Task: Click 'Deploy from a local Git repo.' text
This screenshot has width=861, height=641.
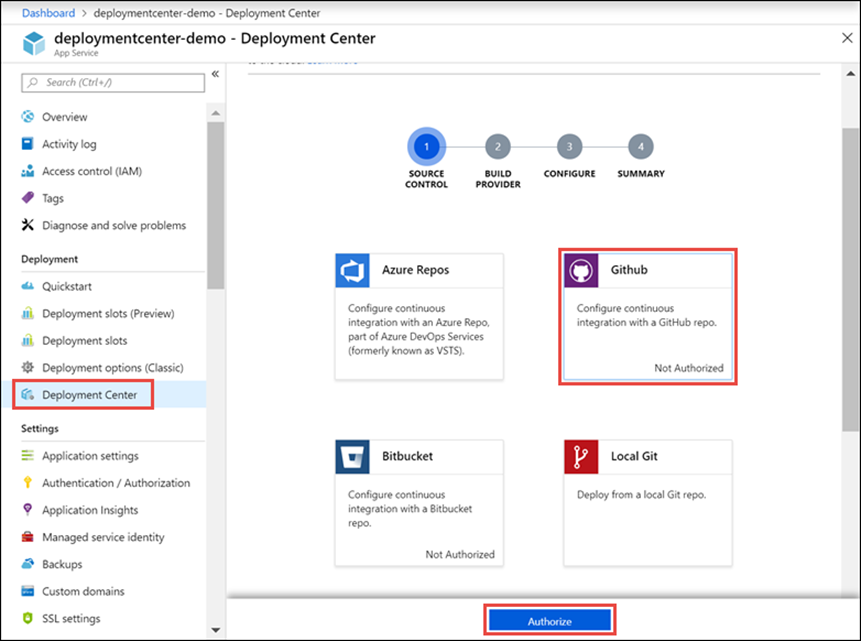Action: click(641, 494)
